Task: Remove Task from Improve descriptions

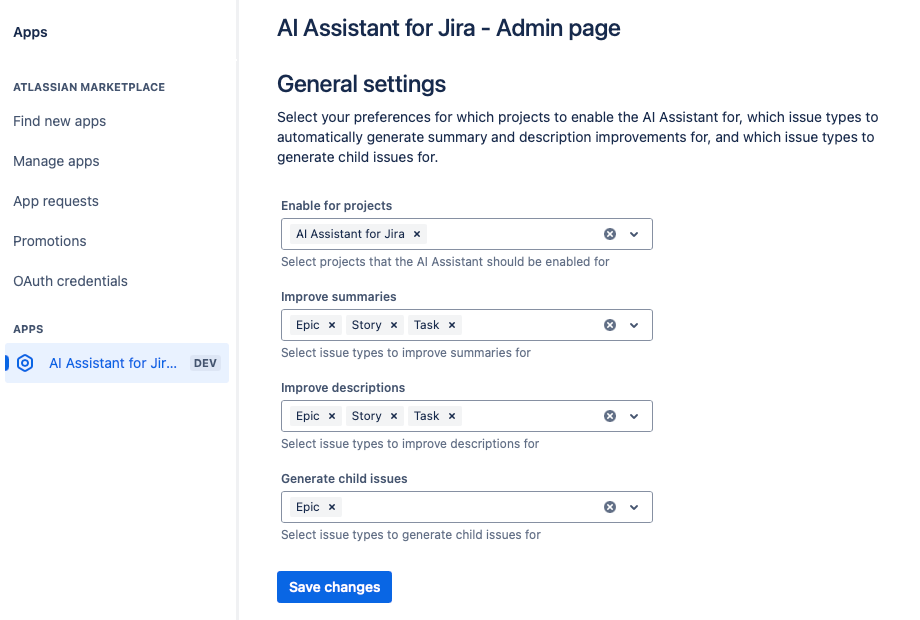Action: [x=452, y=416]
